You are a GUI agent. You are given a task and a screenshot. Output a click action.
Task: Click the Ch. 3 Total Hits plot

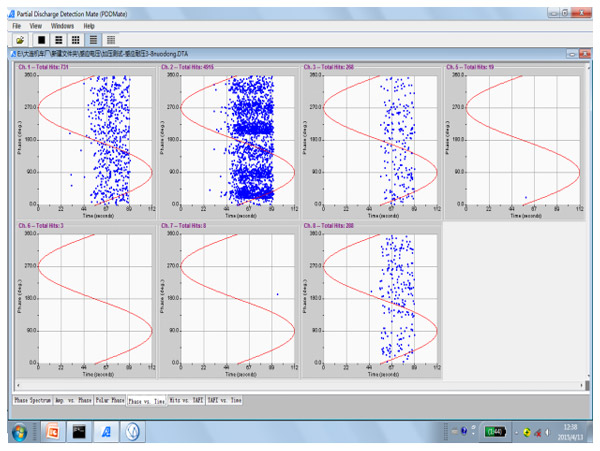[380, 140]
